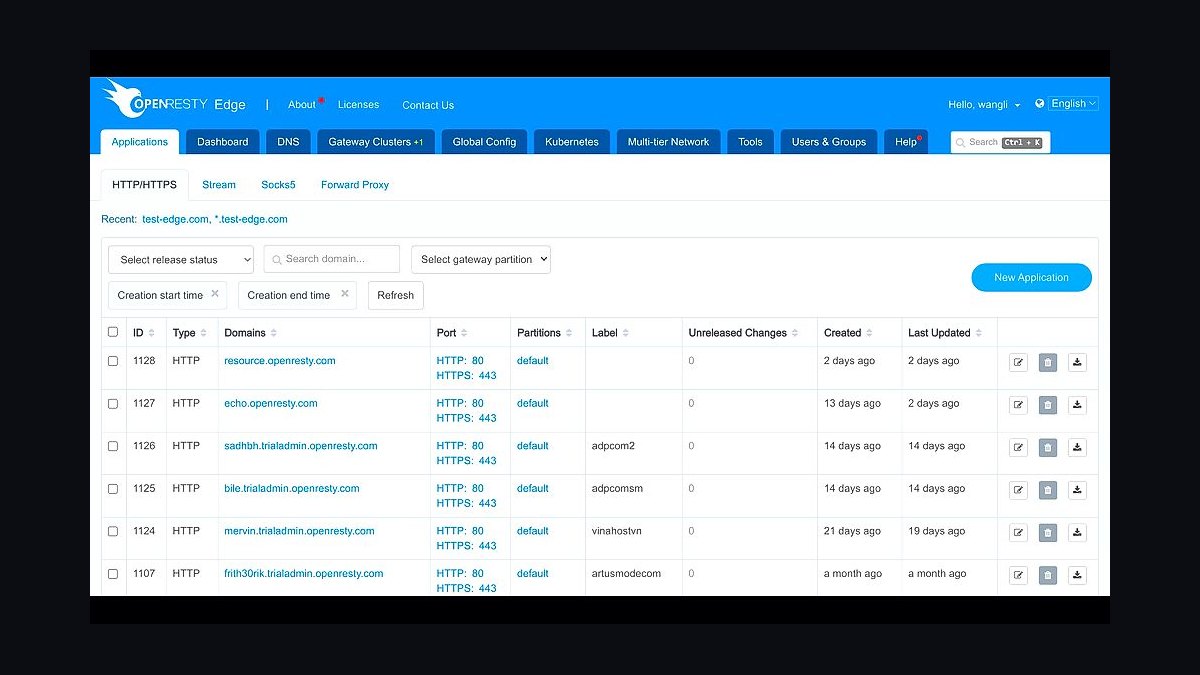The image size is (1200, 675).
Task: Edit the echo.openresty.com application
Action: (1018, 405)
